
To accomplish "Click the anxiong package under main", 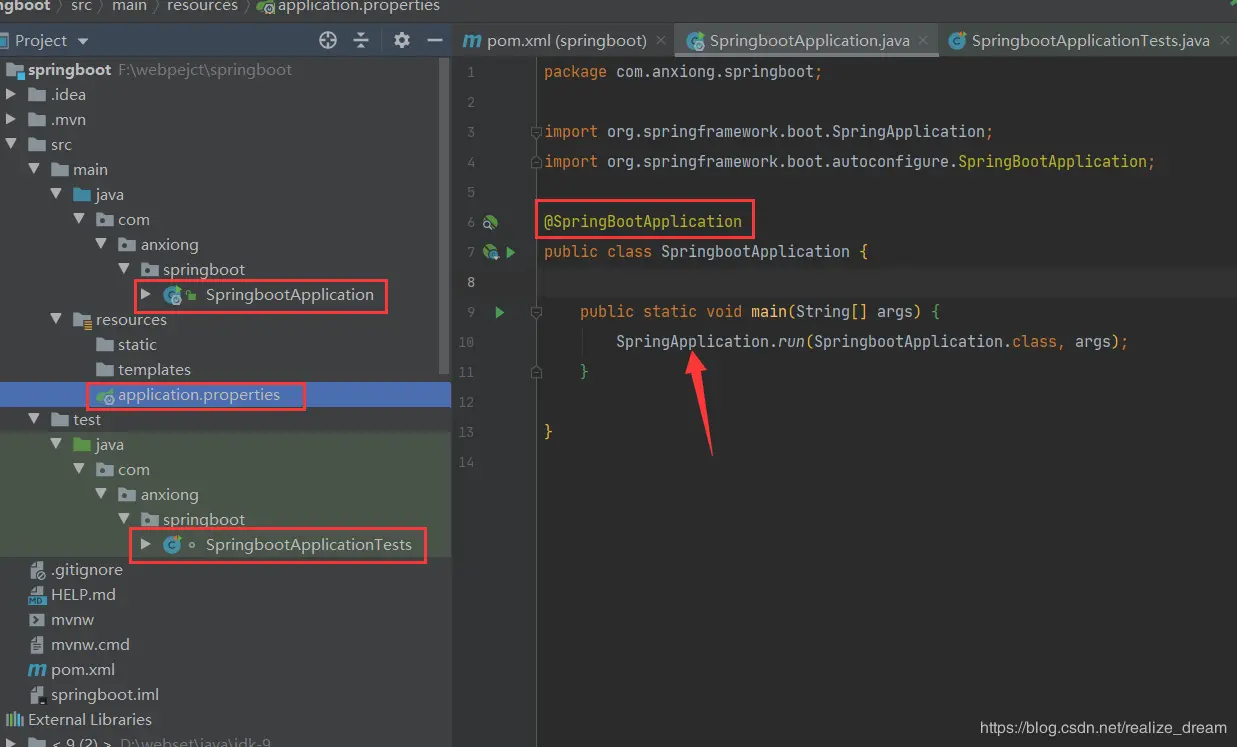I will tap(169, 245).
